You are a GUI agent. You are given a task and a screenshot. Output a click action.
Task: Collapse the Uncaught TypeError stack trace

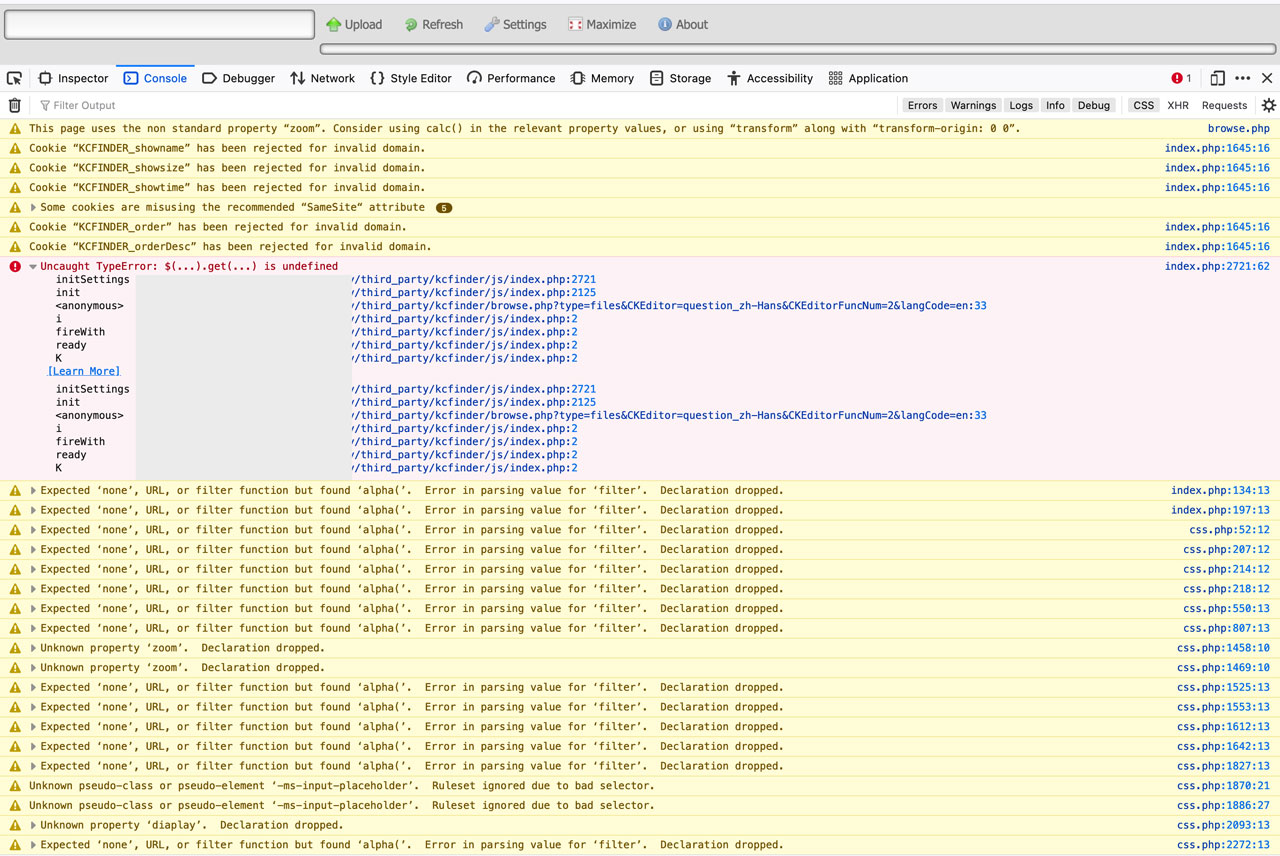[33, 266]
